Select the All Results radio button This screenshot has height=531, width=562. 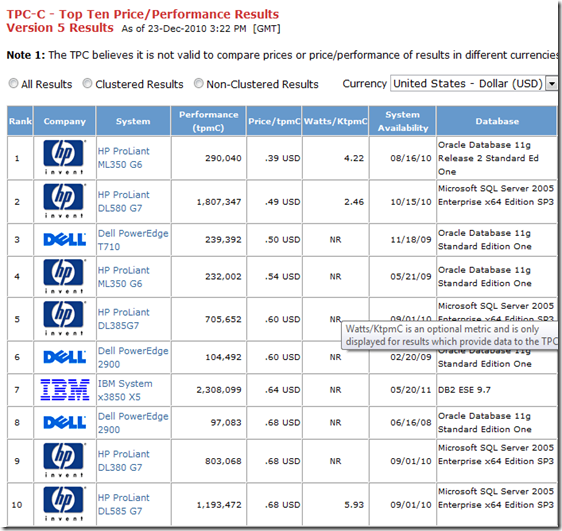(x=13, y=83)
